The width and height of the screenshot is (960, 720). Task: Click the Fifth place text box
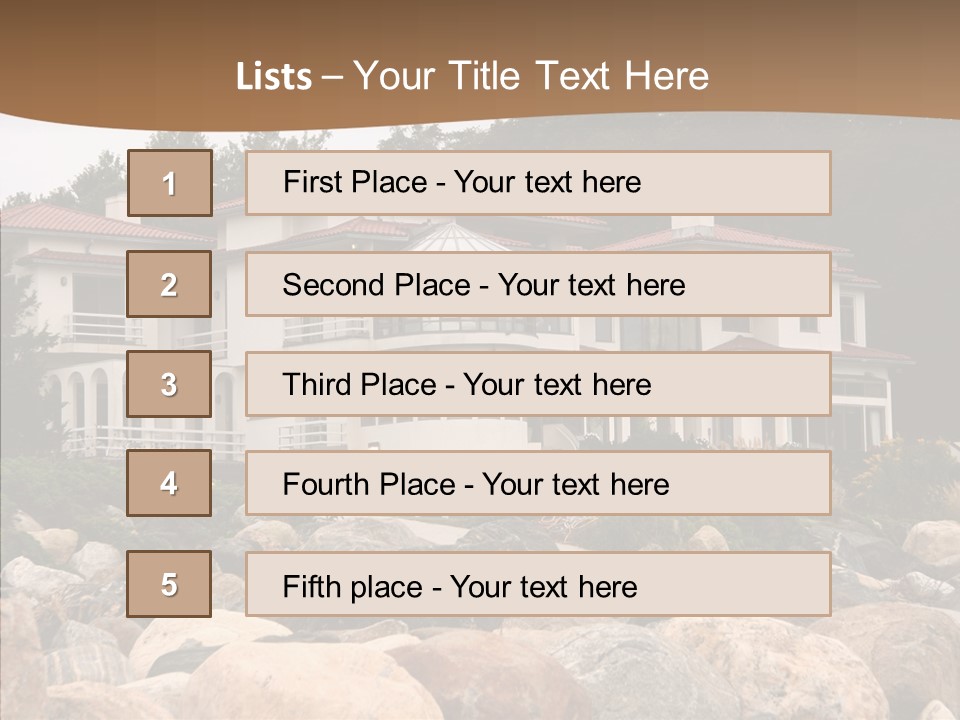click(538, 585)
